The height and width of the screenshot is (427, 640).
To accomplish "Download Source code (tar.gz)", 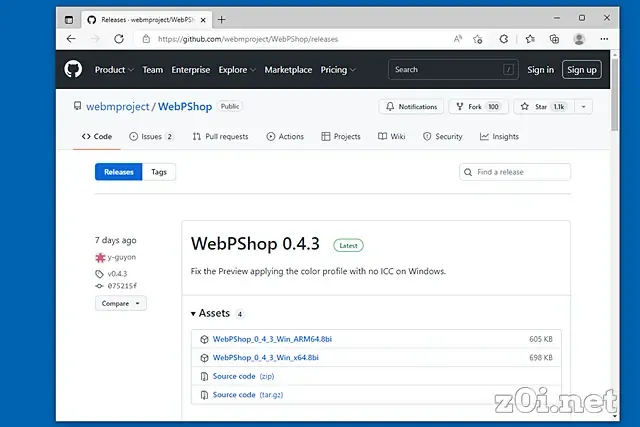I will (x=248, y=395).
